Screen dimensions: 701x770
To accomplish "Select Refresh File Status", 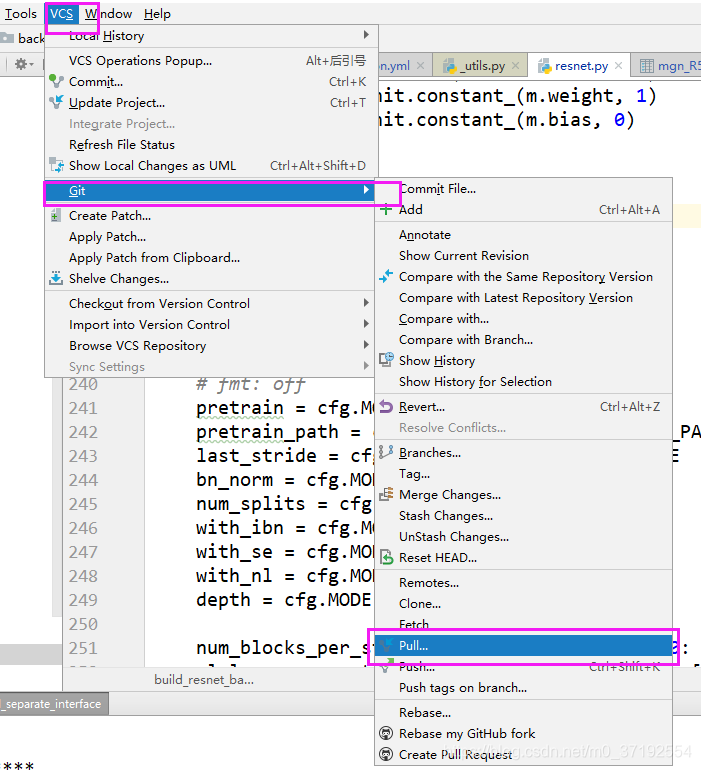I will click(x=211, y=144).
